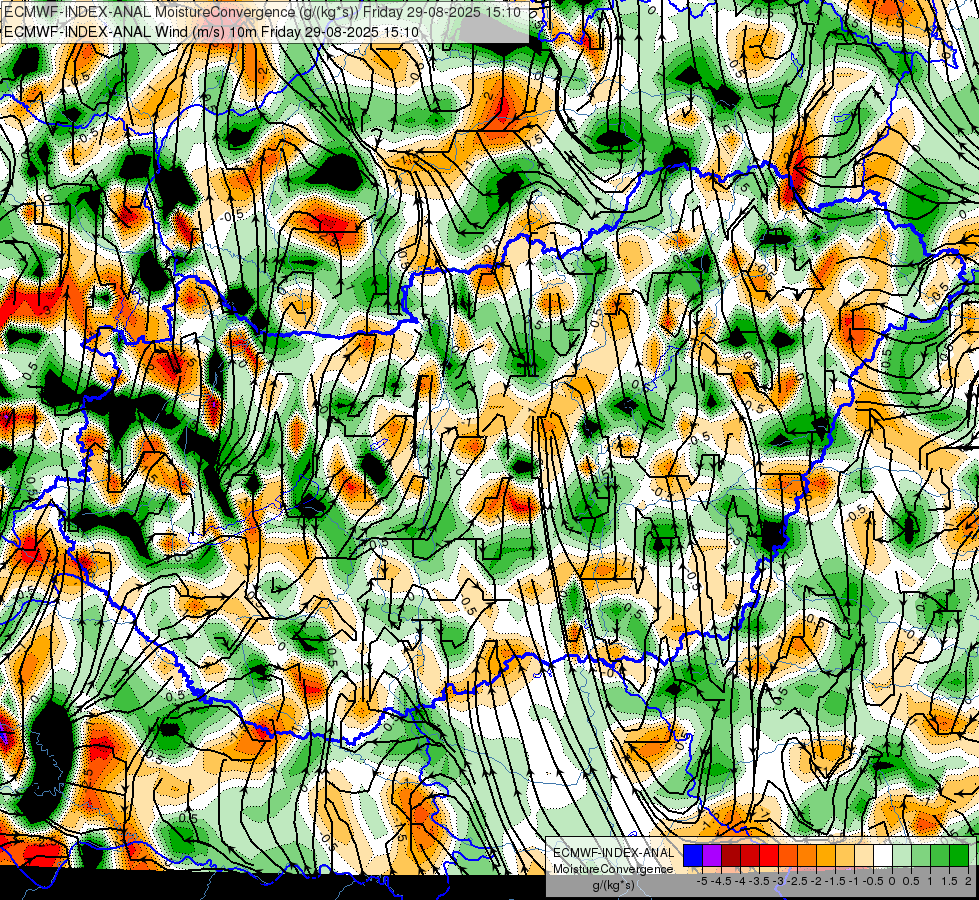Click the legend's 'g/(kg*s)' units label
This screenshot has height=900, width=979.
(613, 885)
